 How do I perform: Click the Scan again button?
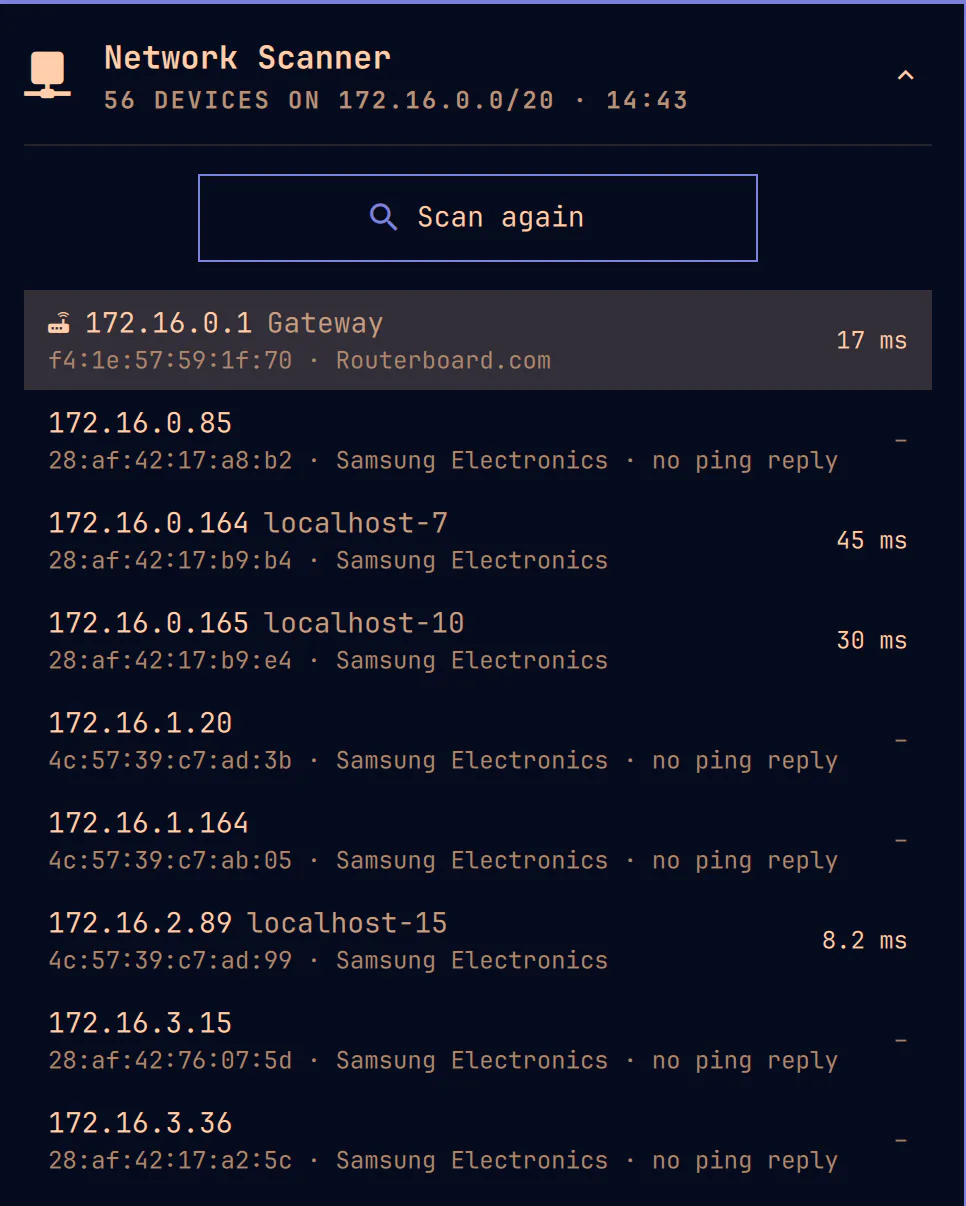(x=478, y=218)
